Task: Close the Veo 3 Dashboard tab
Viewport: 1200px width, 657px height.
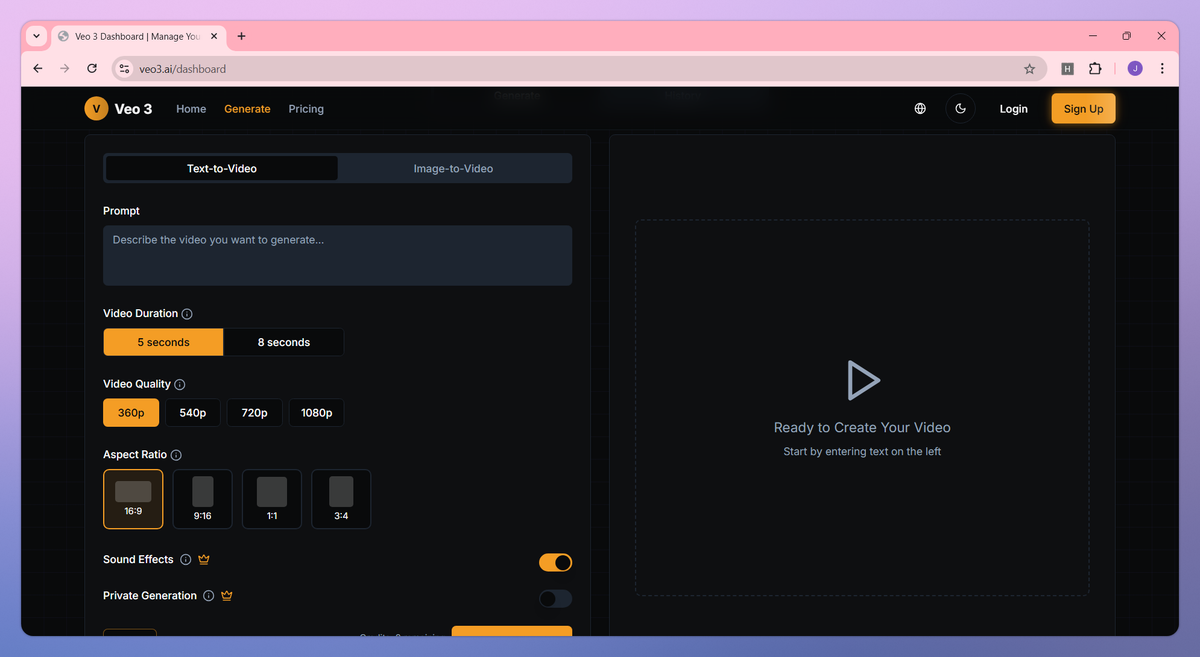Action: tap(213, 36)
